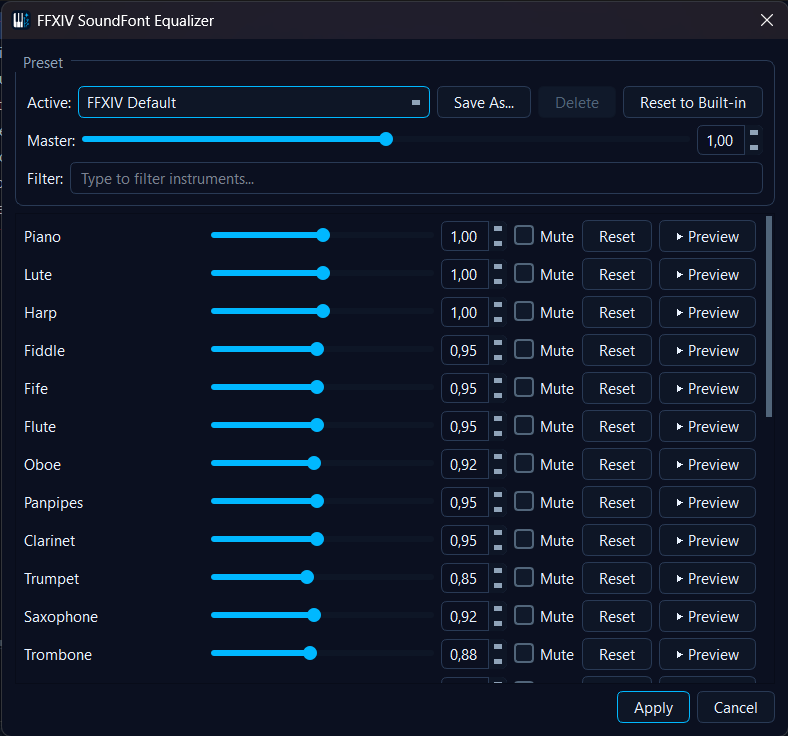Reset the Fiddle volume
788x736 pixels.
pos(617,350)
